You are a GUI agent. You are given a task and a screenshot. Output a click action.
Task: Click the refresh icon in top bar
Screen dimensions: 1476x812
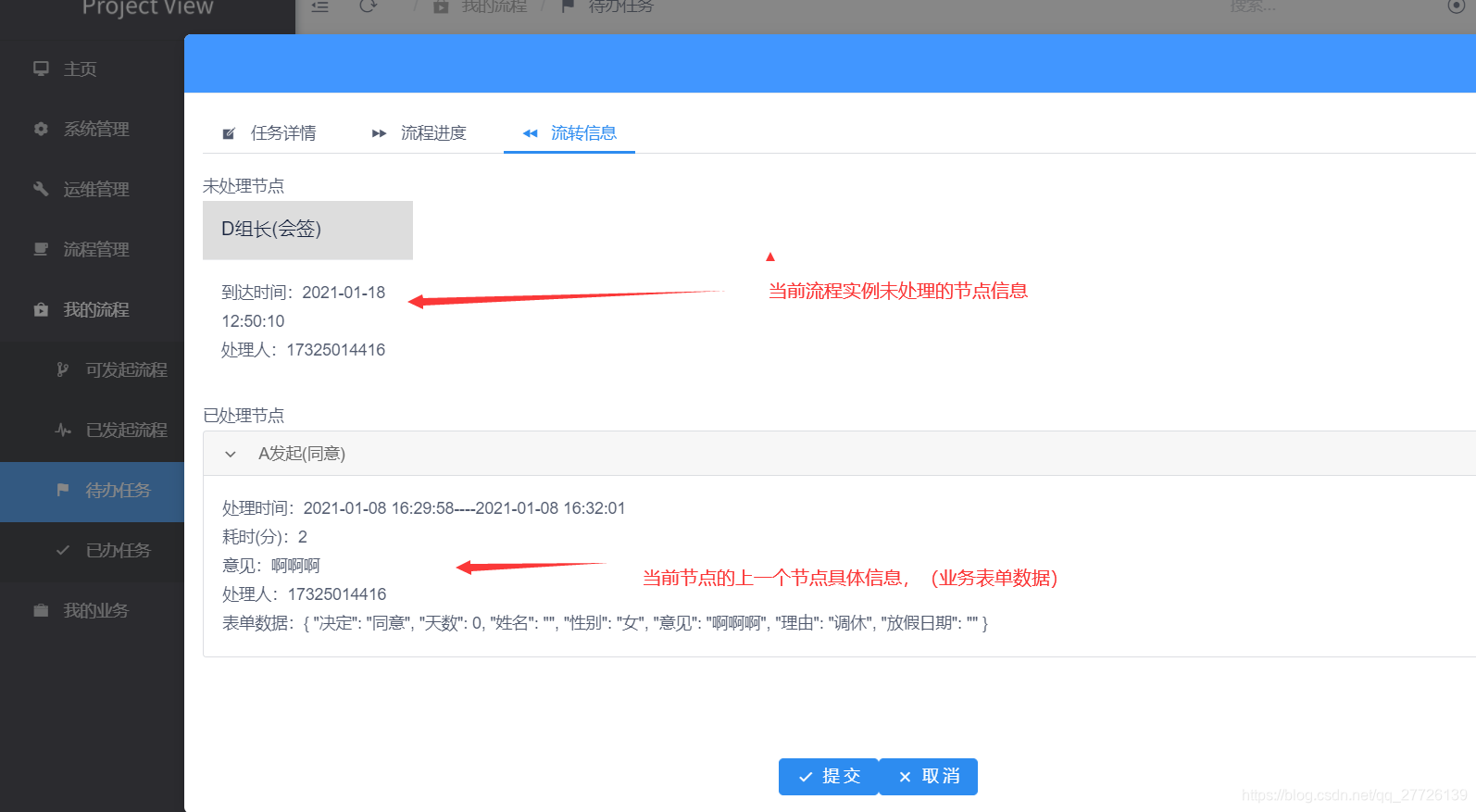pos(368,6)
